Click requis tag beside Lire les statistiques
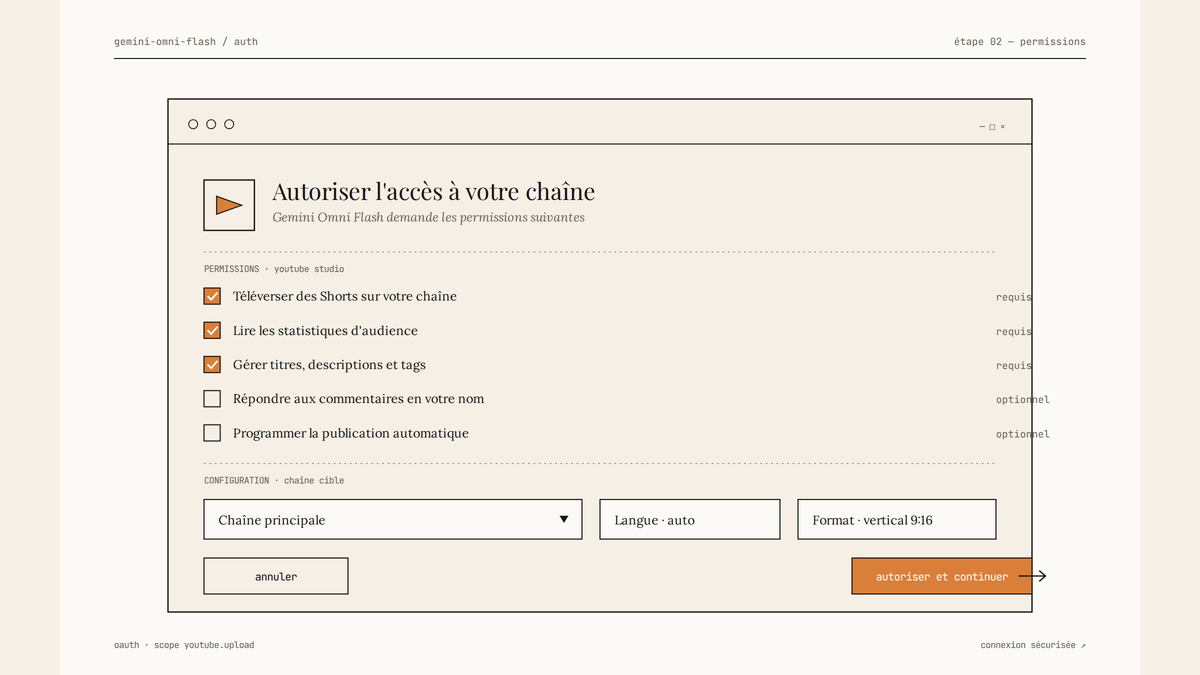Image resolution: width=1200 pixels, height=675 pixels. pos(1014,331)
